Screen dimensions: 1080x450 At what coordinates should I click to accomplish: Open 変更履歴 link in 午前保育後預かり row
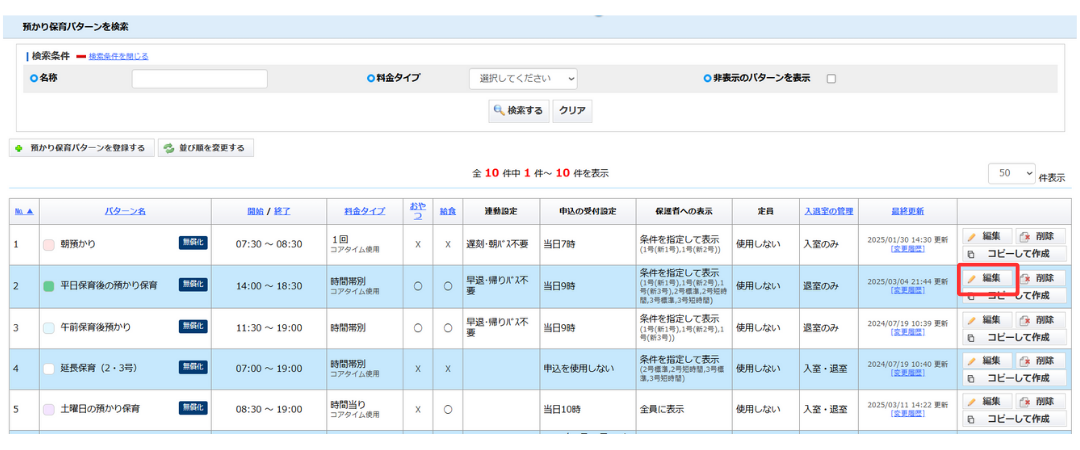pyautogui.click(x=907, y=332)
